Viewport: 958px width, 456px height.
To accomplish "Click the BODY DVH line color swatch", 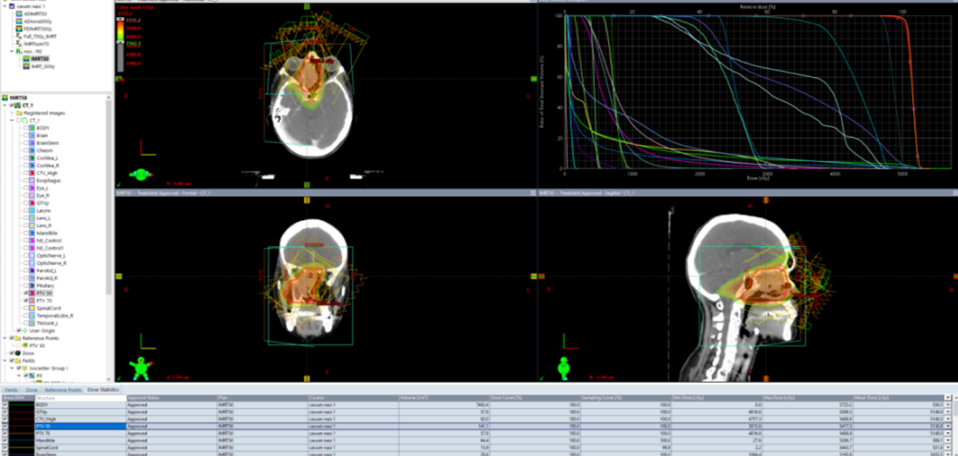I will (x=23, y=405).
